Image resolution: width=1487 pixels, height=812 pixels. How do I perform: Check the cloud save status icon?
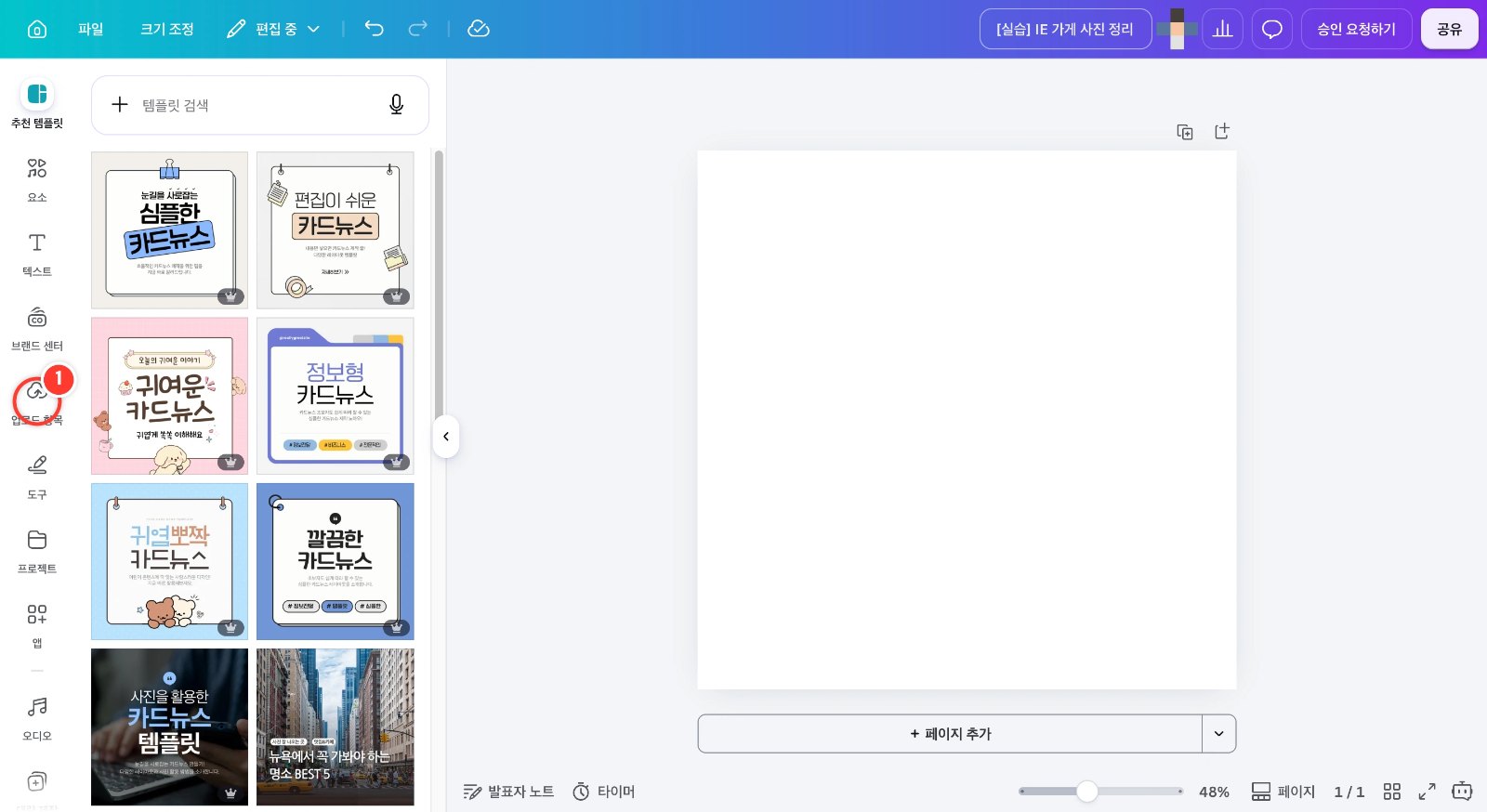click(x=478, y=29)
